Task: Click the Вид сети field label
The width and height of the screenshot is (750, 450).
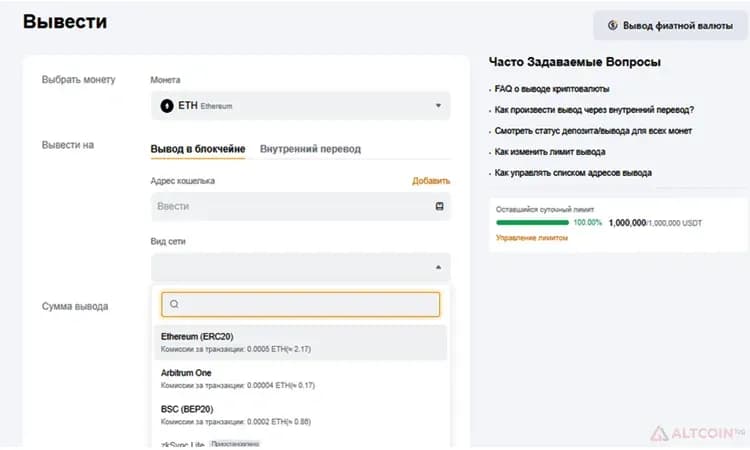Action: (x=167, y=241)
